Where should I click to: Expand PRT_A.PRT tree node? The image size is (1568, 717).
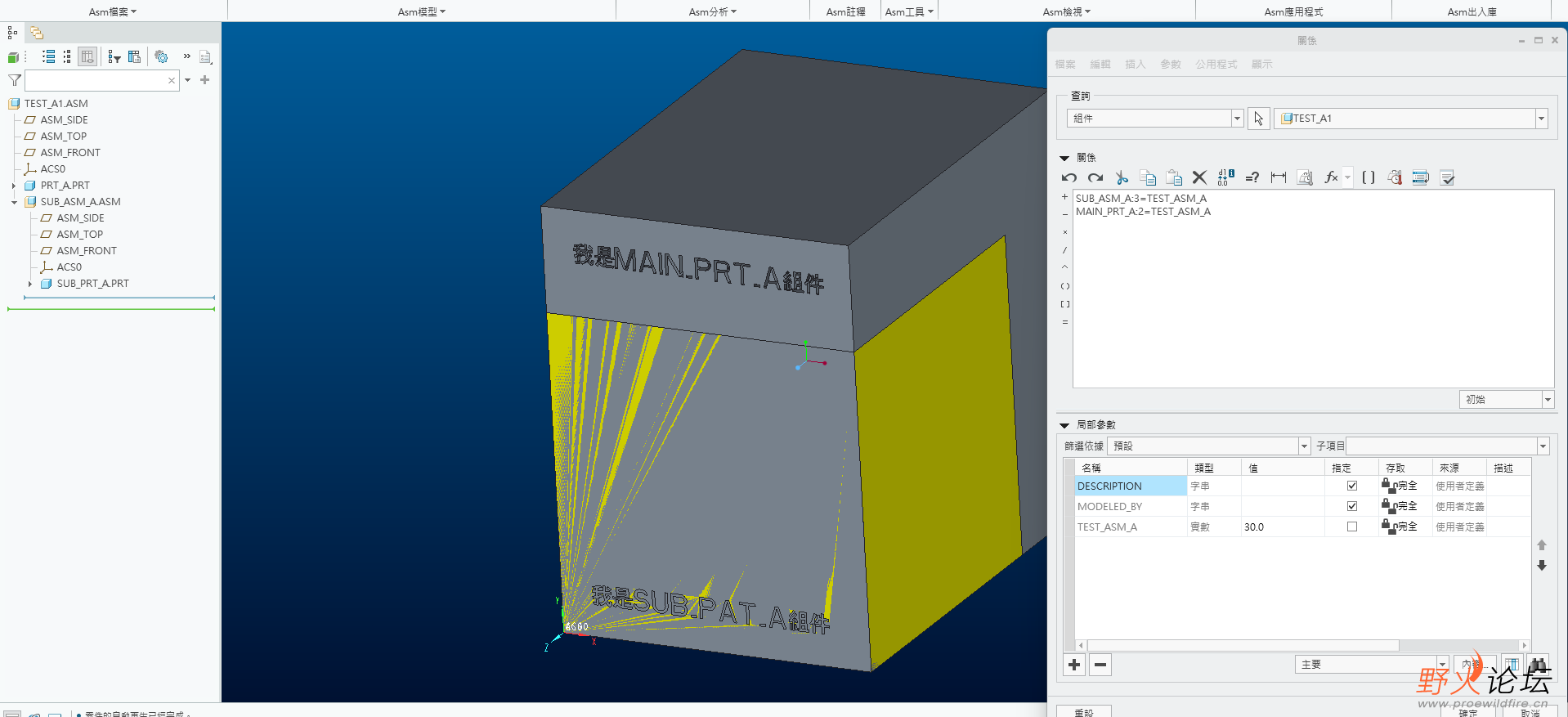pos(14,186)
